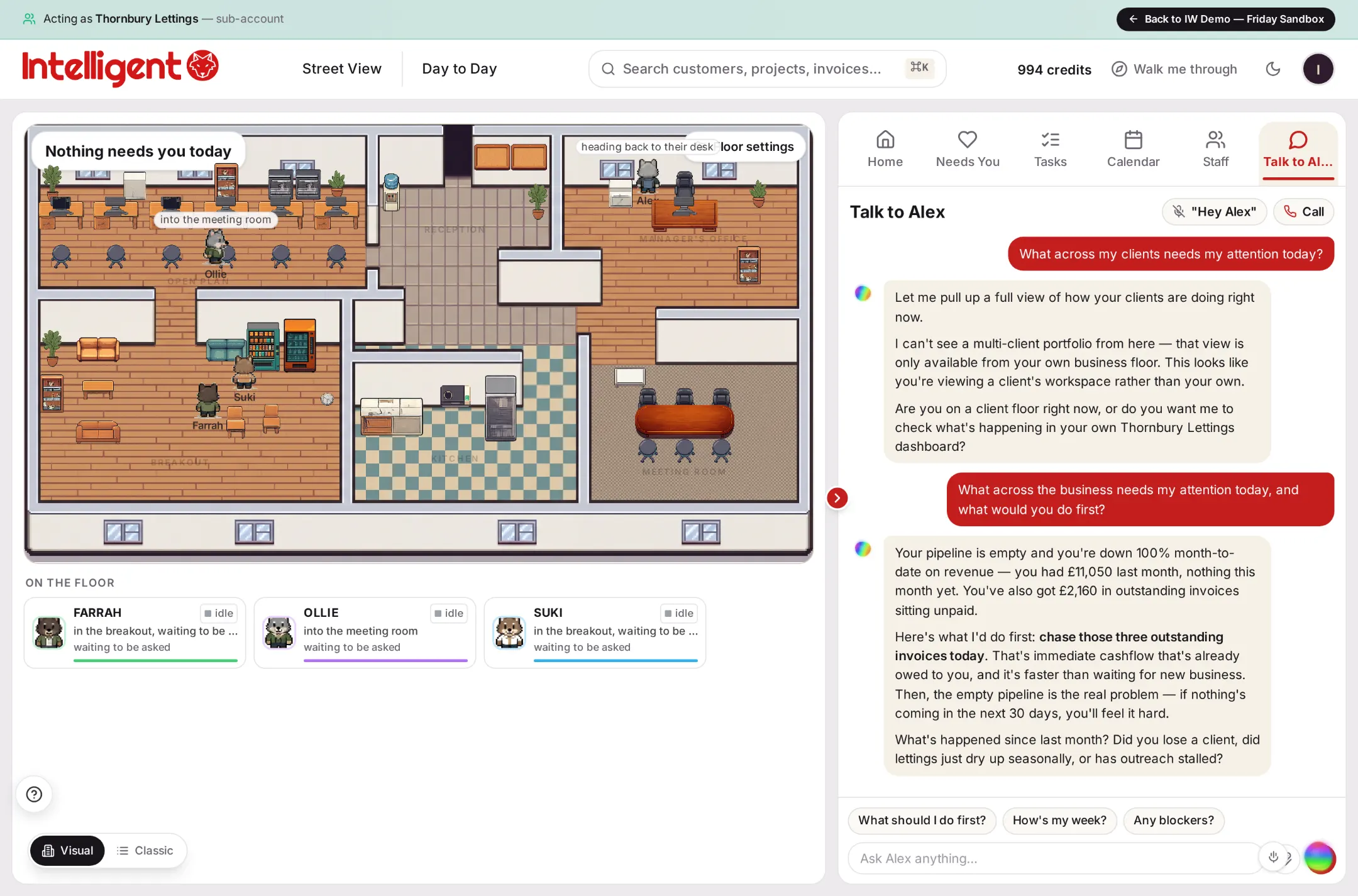1358x896 pixels.
Task: Click the Ollie character on the floor map
Action: (216, 246)
